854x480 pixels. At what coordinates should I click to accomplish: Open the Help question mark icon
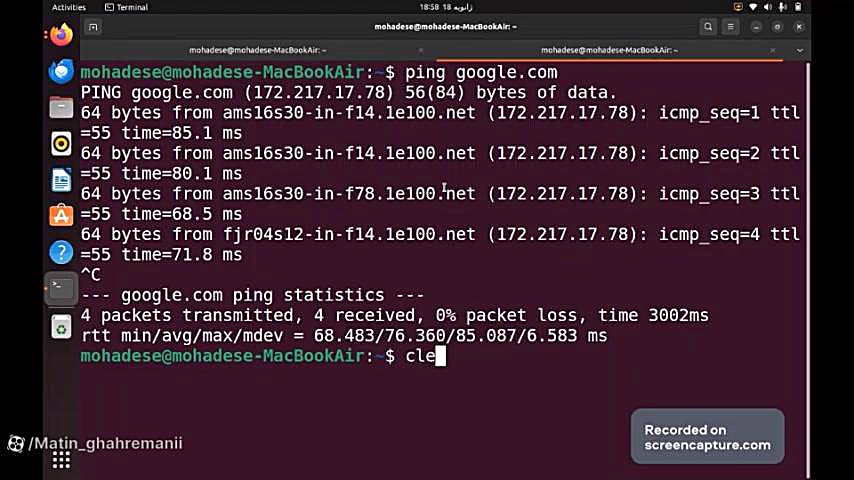61,252
